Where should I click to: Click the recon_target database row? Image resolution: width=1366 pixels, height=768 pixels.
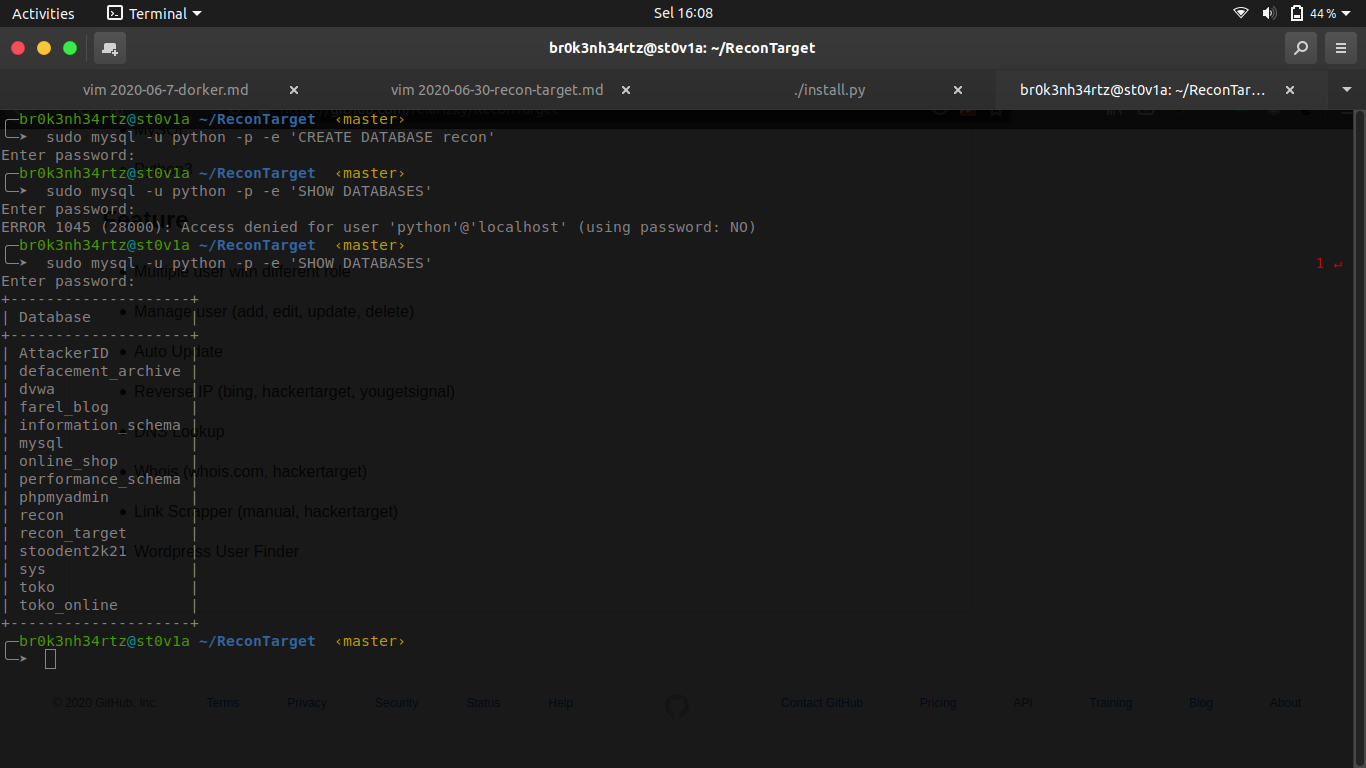[x=99, y=533]
